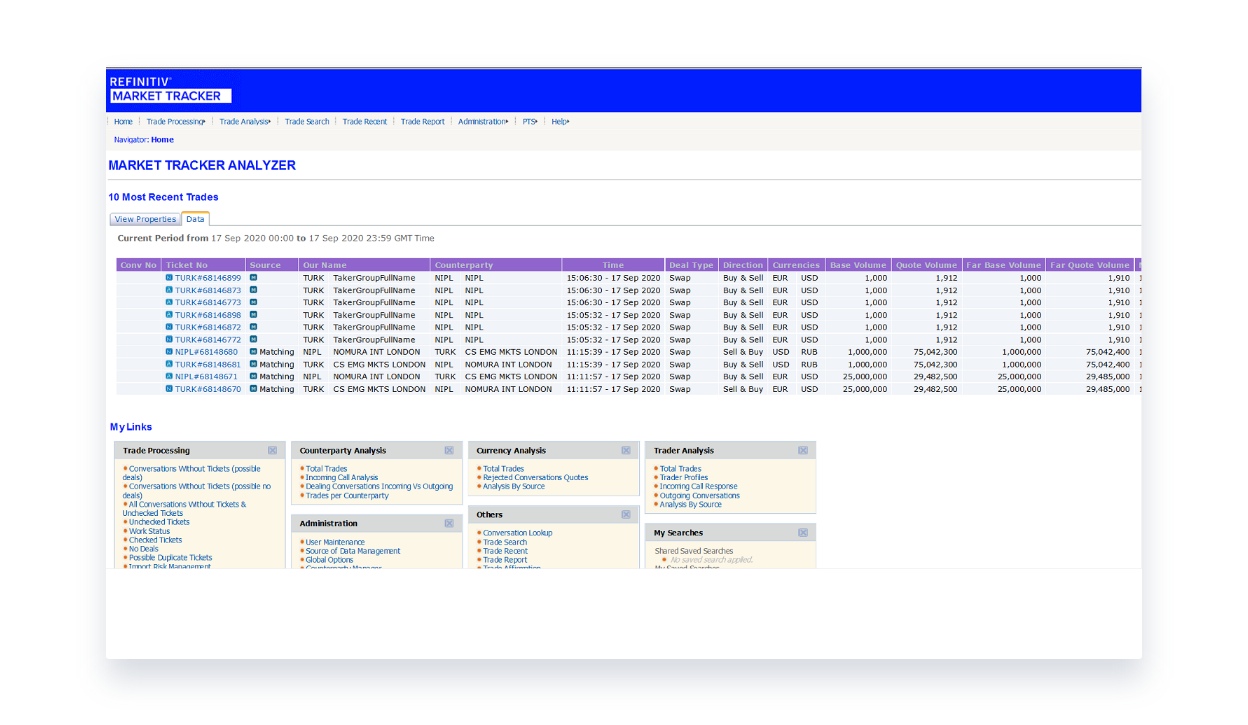
Task: Open ticket link NIPL#68148680
Action: coord(207,352)
